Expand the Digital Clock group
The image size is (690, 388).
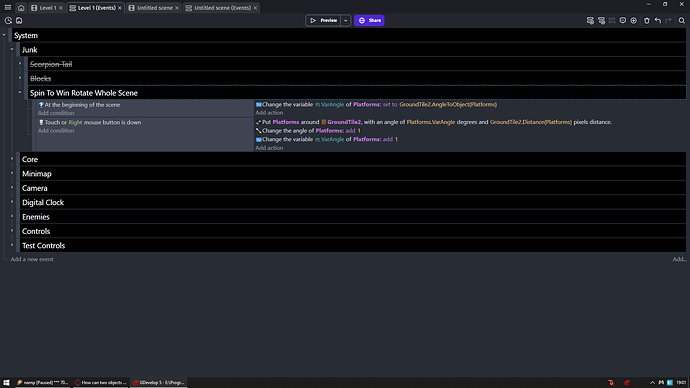(12, 202)
